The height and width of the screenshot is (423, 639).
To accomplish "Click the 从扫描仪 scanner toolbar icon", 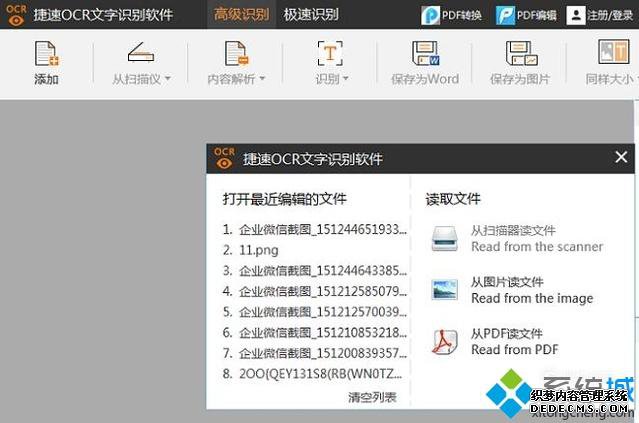I will pyautogui.click(x=141, y=52).
